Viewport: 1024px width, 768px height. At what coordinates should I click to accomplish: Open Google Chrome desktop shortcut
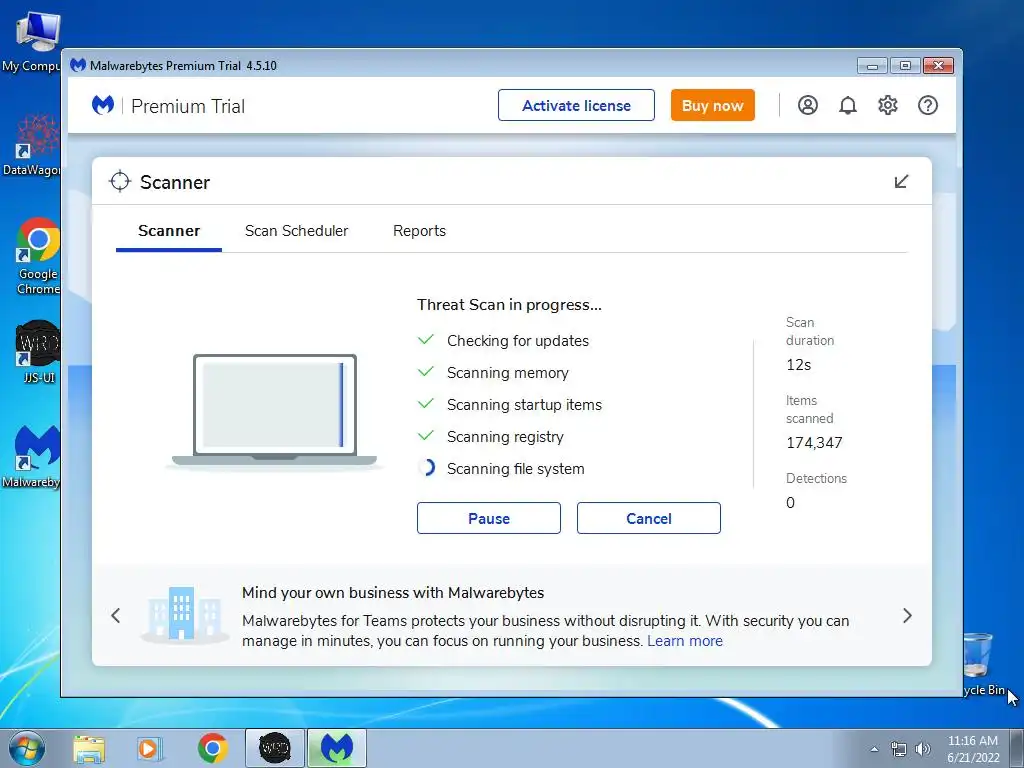38,256
